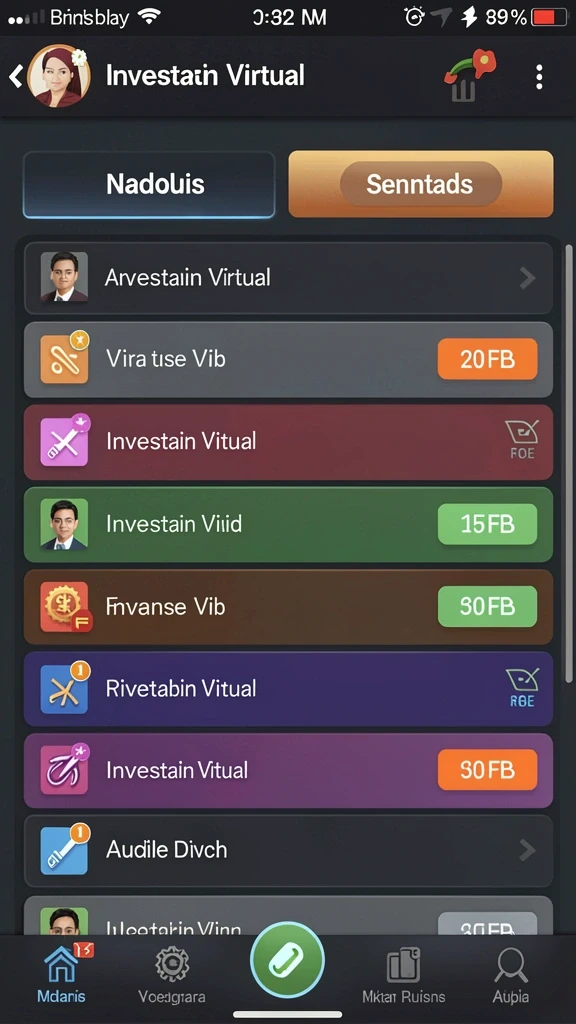Tap the Mktar Ruisns icon

(x=403, y=973)
